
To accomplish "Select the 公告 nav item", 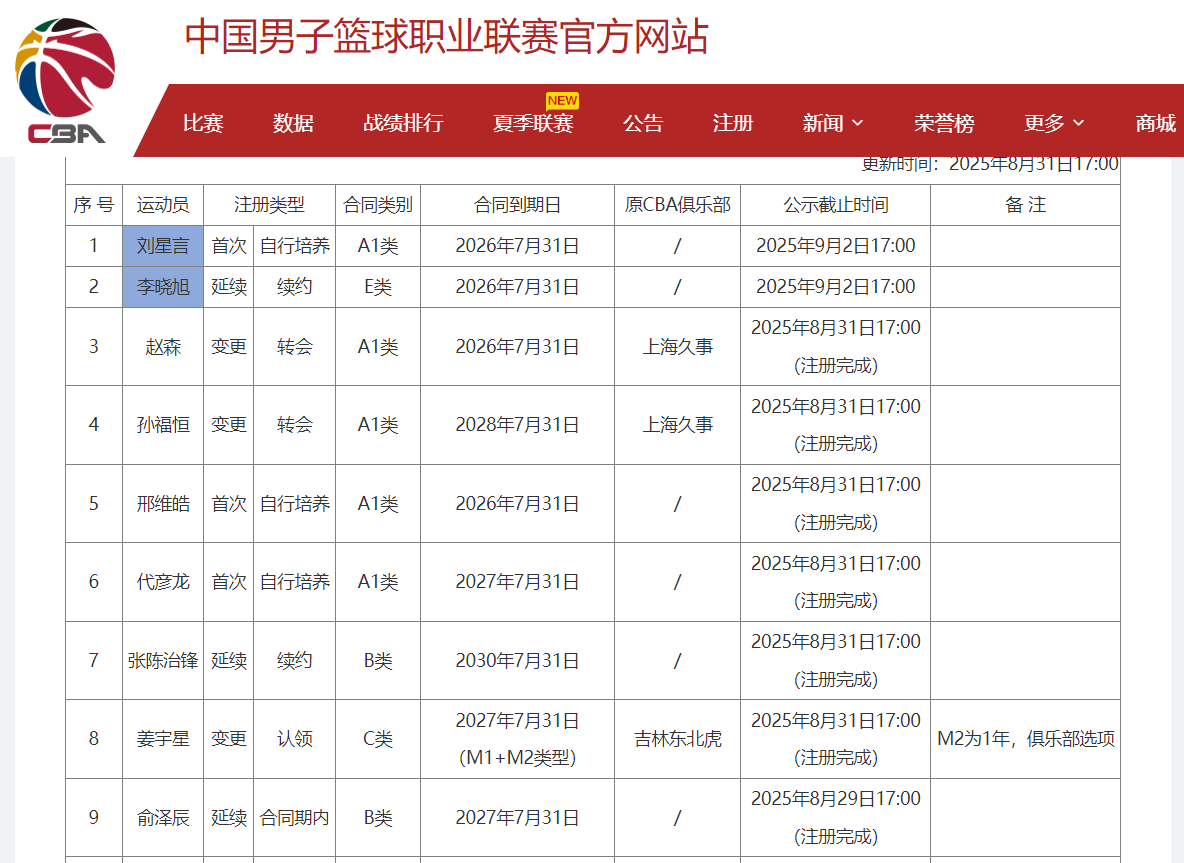I will point(643,123).
